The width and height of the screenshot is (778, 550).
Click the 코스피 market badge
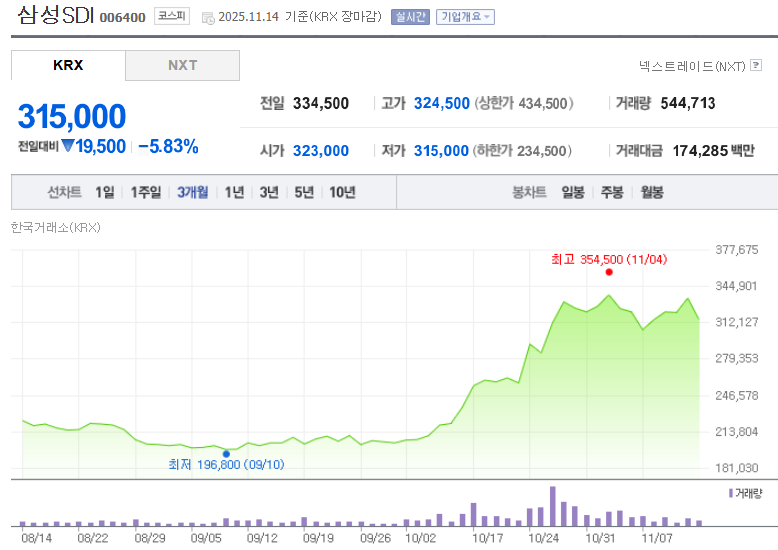point(172,16)
